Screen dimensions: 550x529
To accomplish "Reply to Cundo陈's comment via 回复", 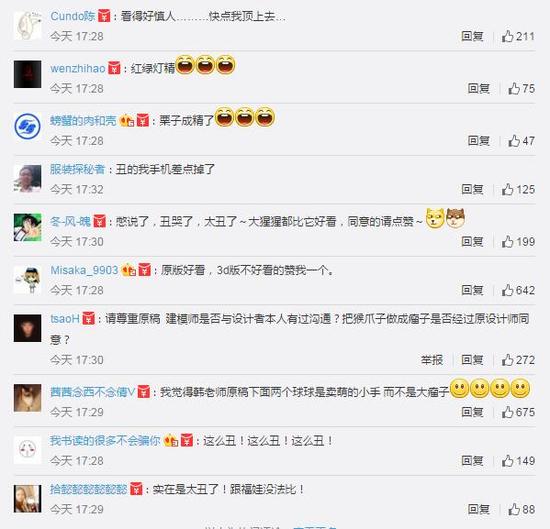I will (x=472, y=36).
